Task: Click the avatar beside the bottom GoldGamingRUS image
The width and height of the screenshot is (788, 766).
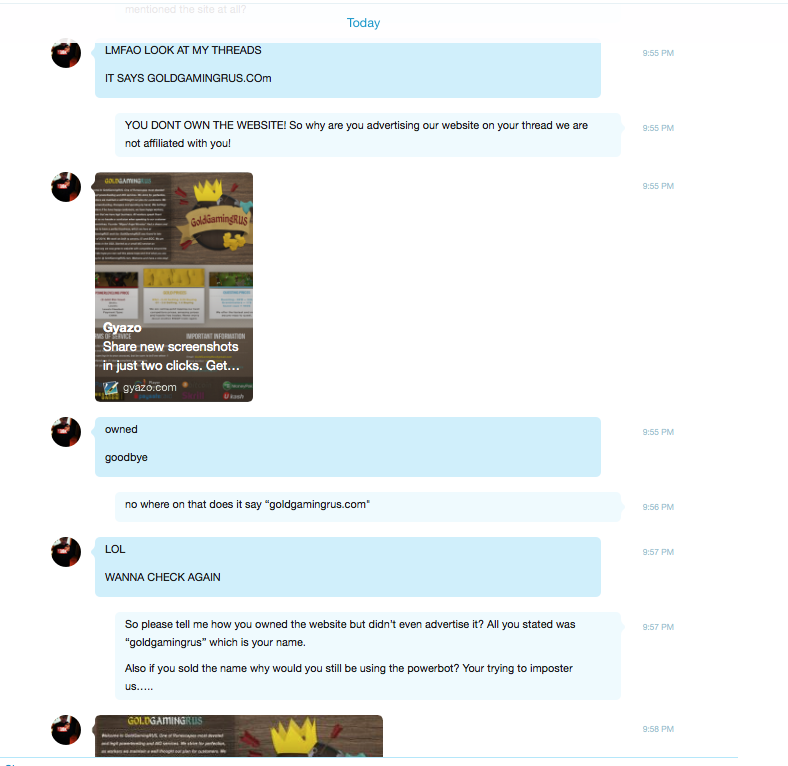Action: click(x=66, y=730)
